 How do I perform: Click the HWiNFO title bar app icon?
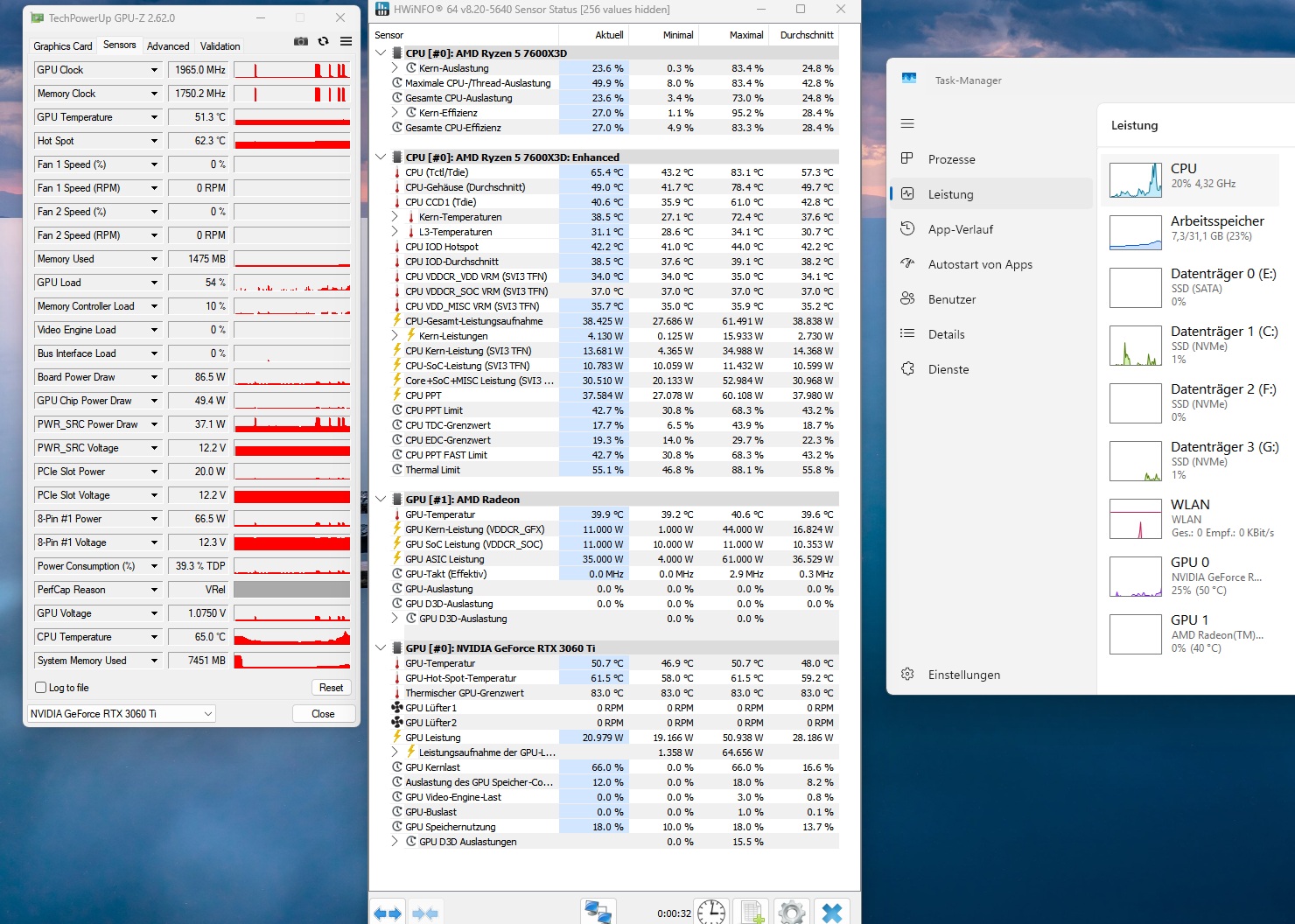381,9
